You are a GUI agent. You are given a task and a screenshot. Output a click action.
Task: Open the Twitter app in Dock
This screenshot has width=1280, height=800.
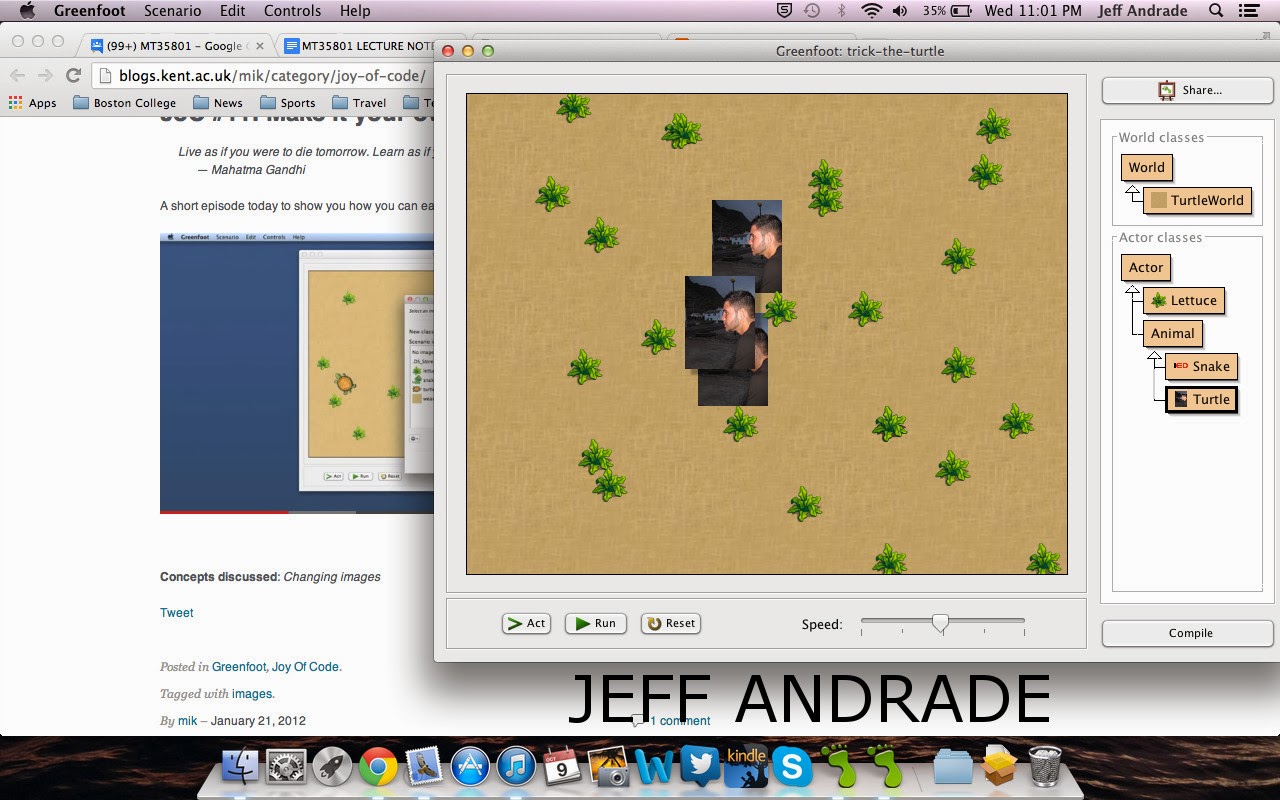(700, 767)
